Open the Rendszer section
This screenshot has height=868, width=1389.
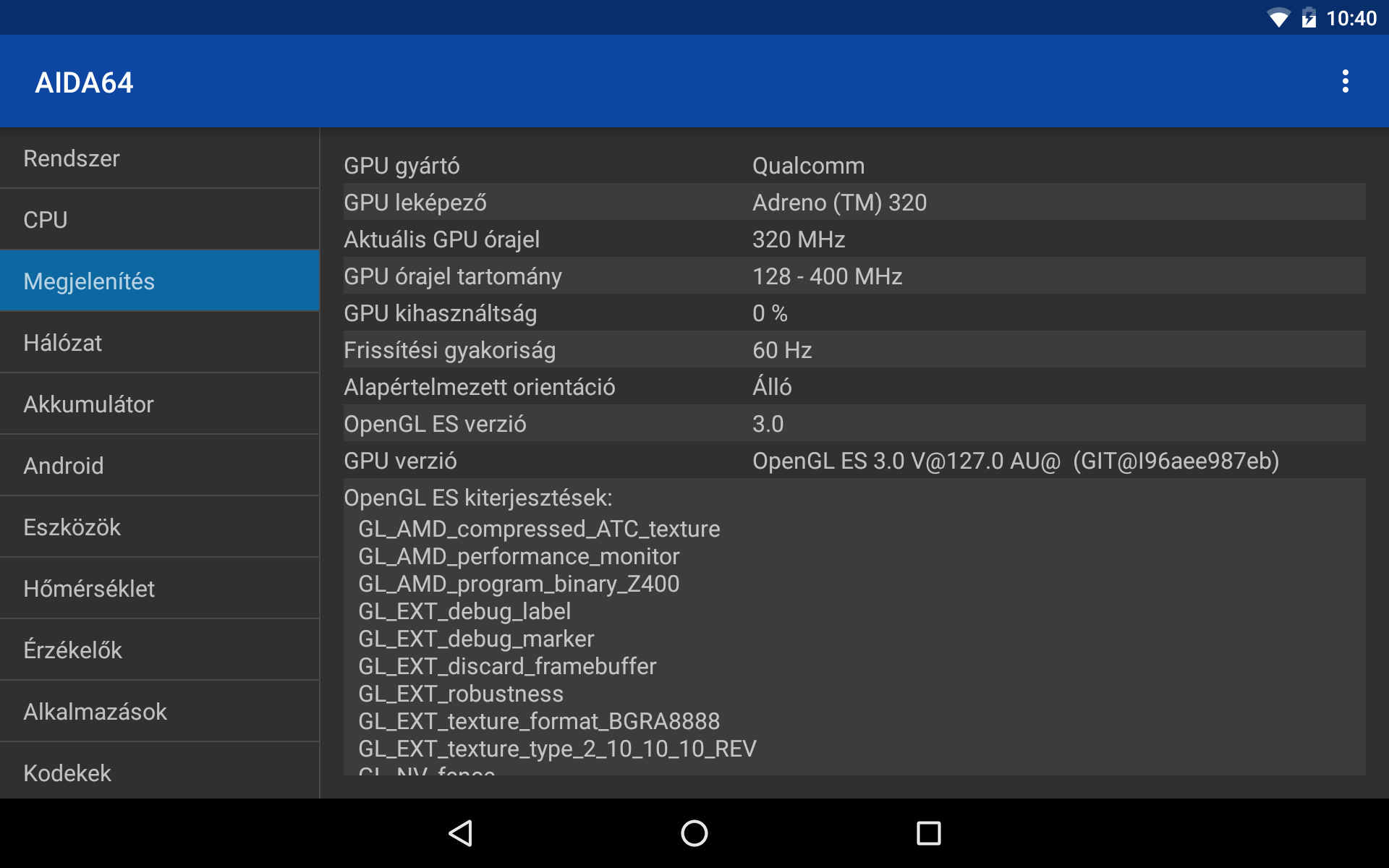point(160,158)
